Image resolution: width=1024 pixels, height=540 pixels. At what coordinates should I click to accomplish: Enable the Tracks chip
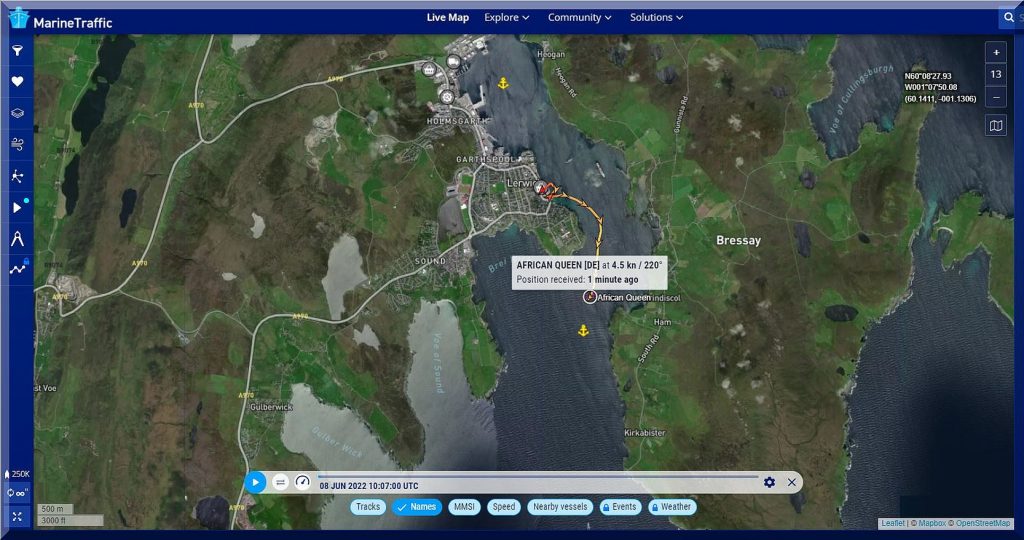[368, 507]
